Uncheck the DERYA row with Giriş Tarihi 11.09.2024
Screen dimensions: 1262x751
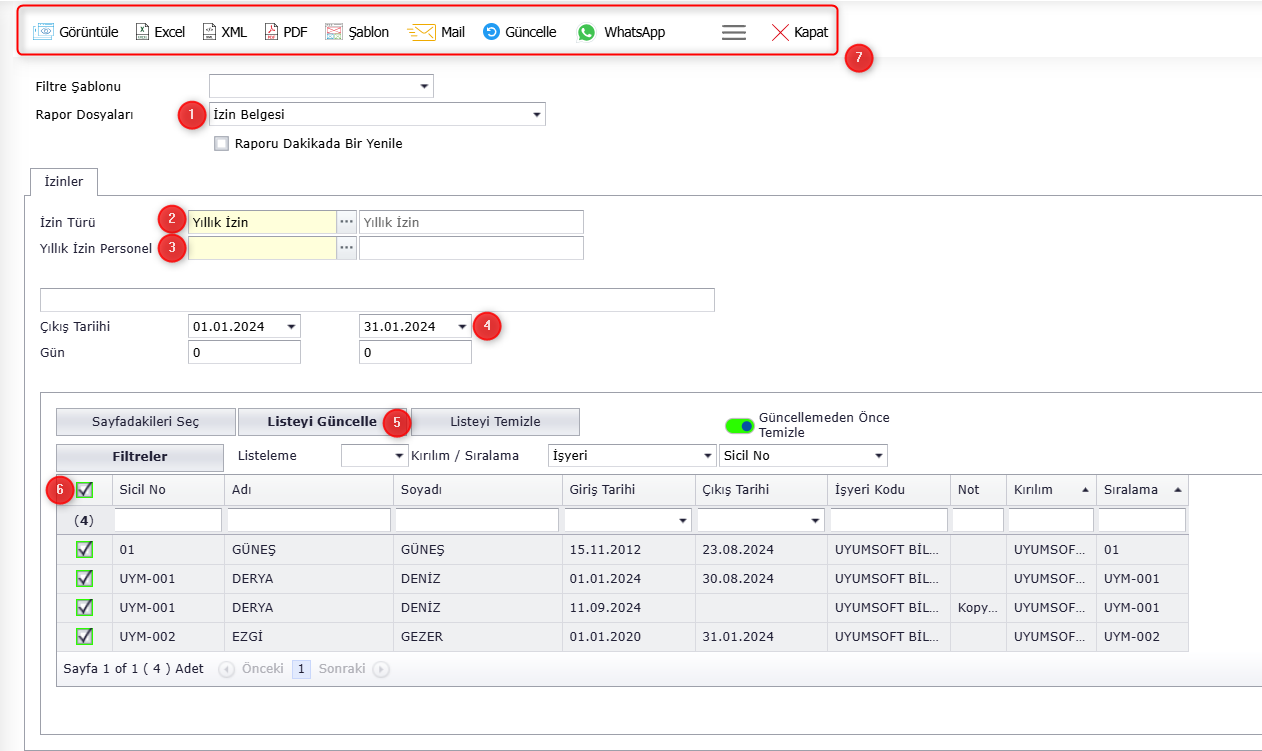pos(85,607)
